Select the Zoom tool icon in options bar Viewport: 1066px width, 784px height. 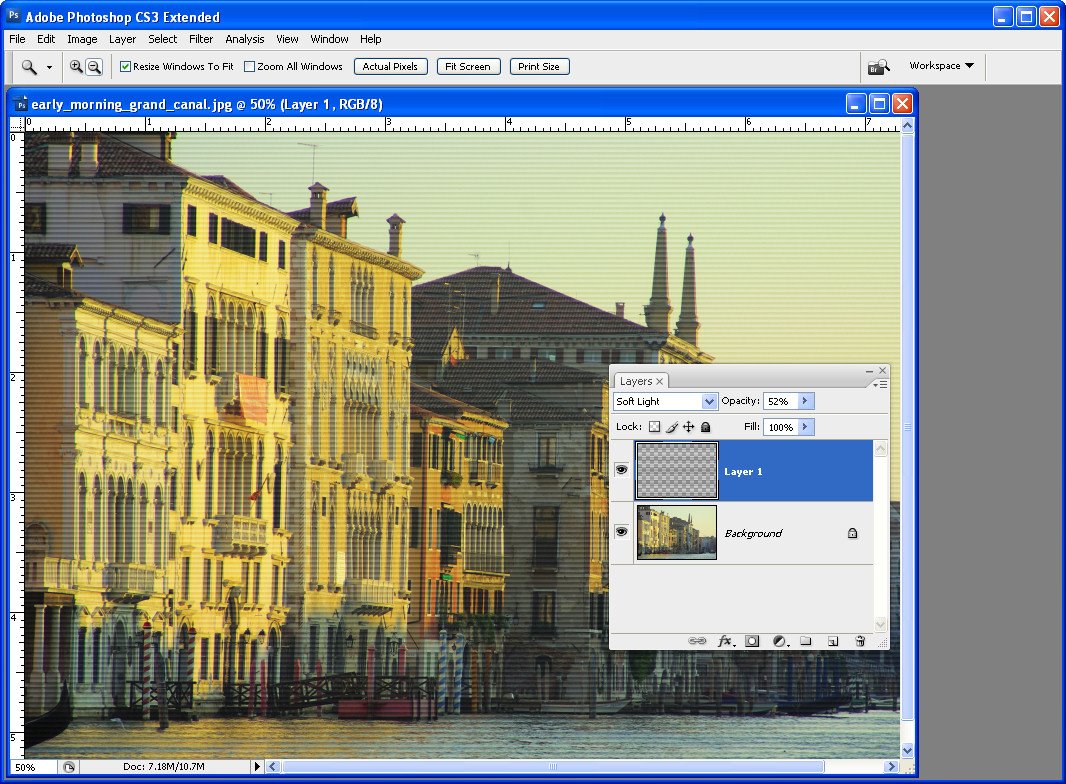pos(29,67)
